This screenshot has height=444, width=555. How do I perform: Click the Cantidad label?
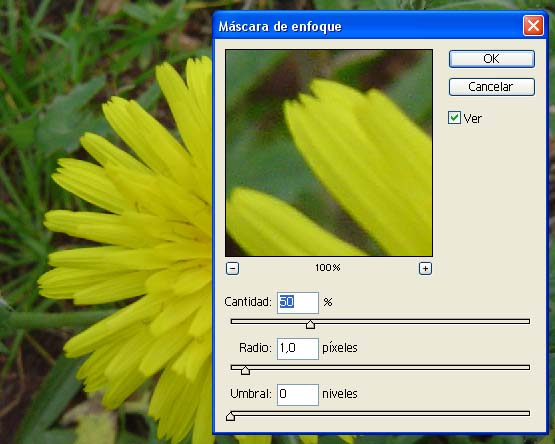pyautogui.click(x=248, y=302)
